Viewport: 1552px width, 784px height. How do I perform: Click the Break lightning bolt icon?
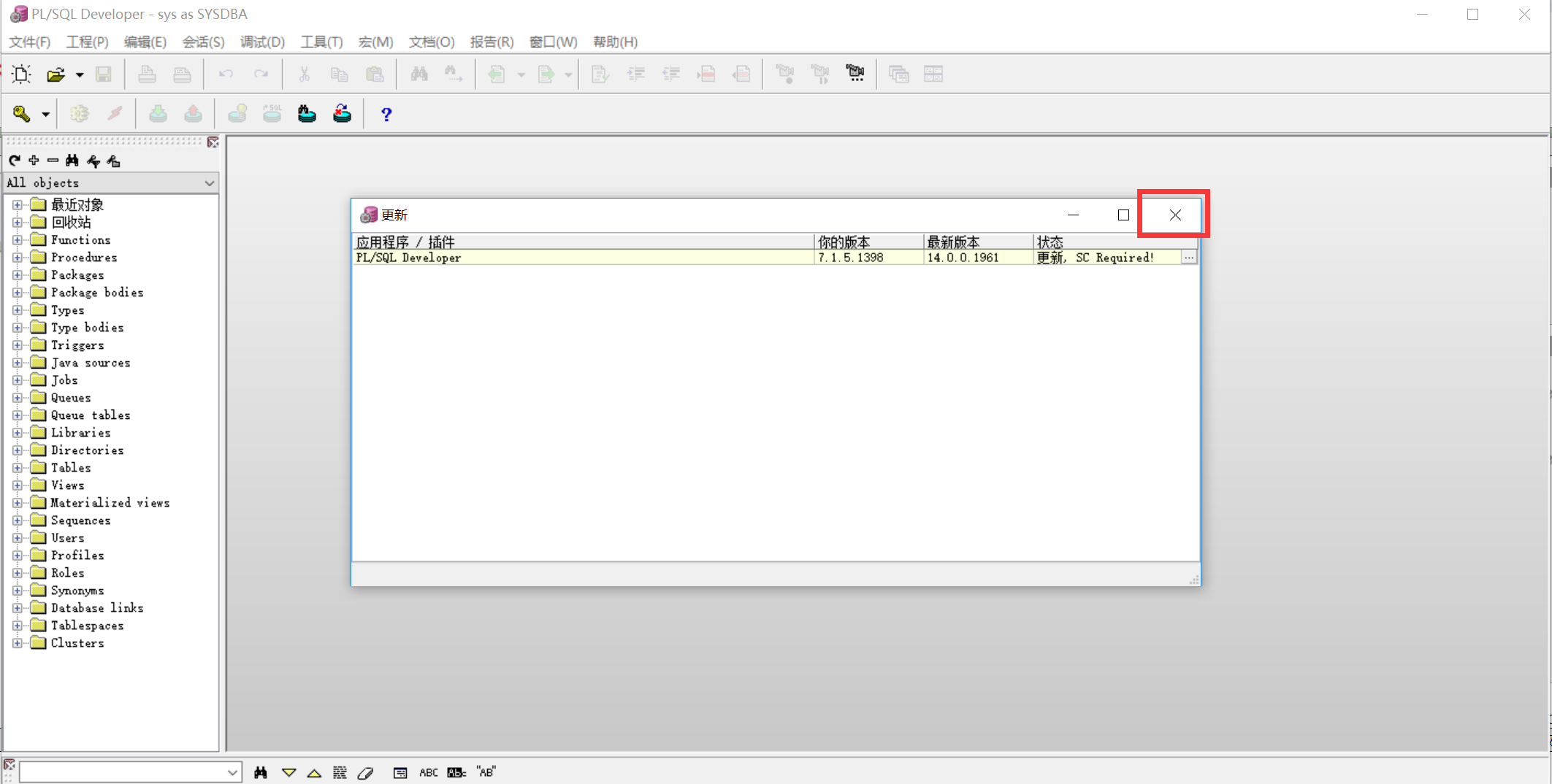click(x=115, y=114)
